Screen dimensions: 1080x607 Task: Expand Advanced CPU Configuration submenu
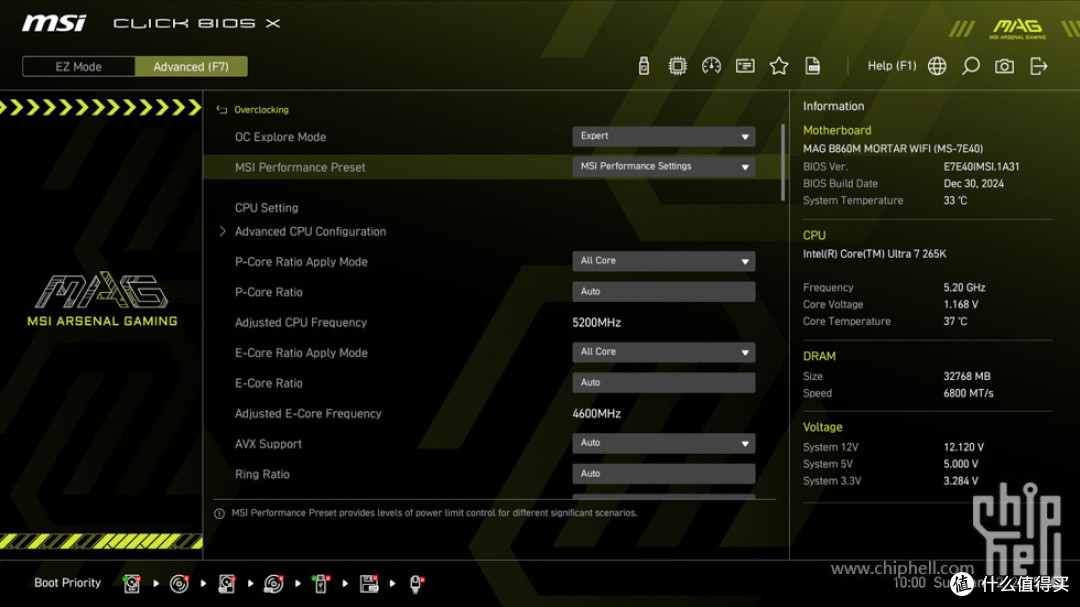(310, 232)
